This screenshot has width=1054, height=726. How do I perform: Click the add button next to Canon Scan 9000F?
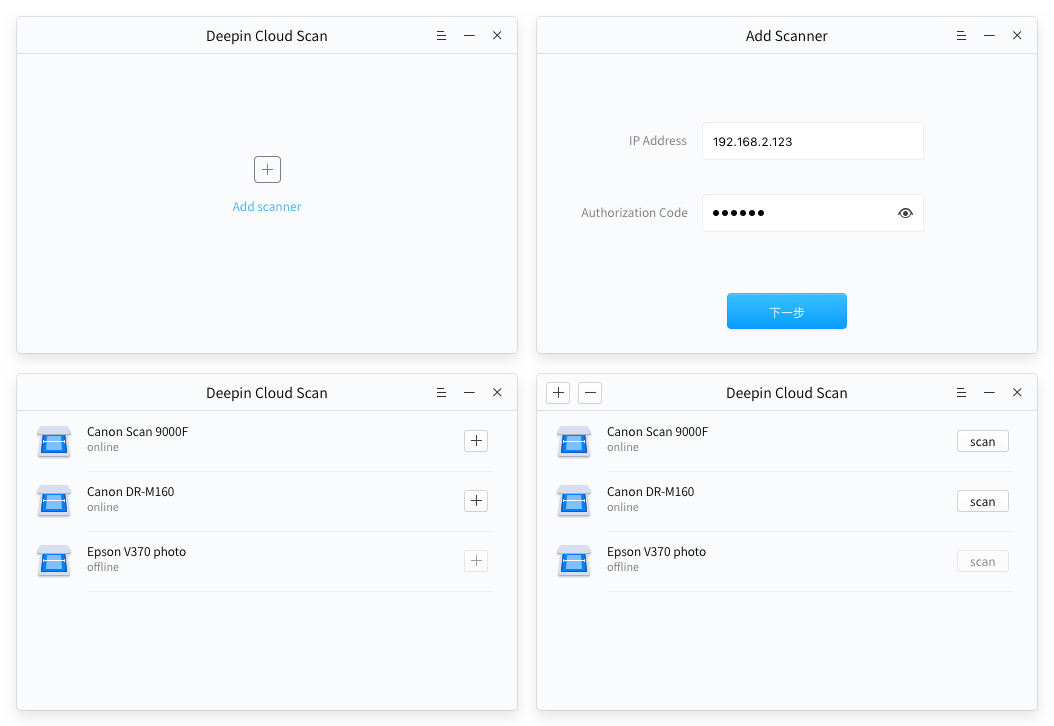point(476,441)
